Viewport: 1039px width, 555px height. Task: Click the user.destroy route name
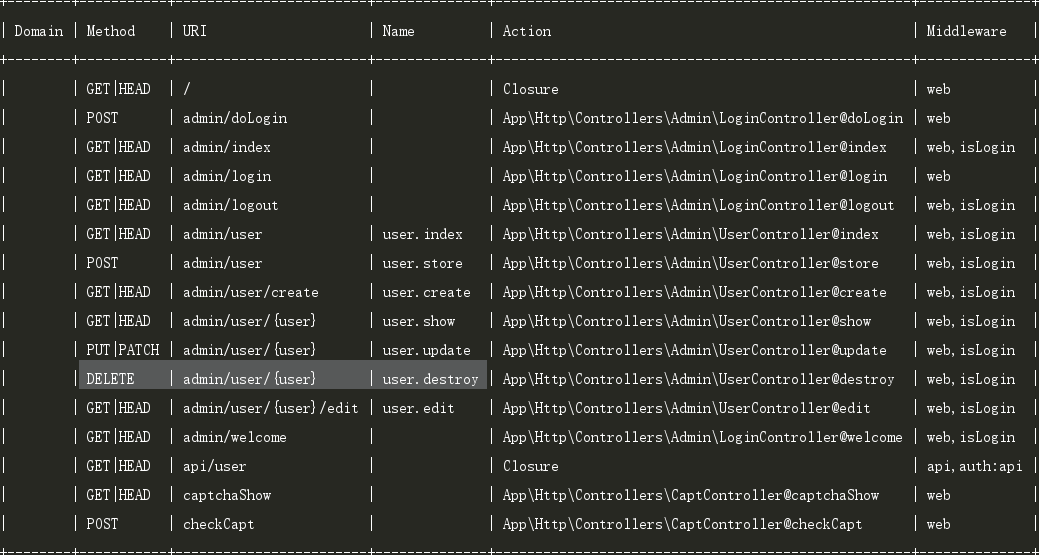[431, 379]
